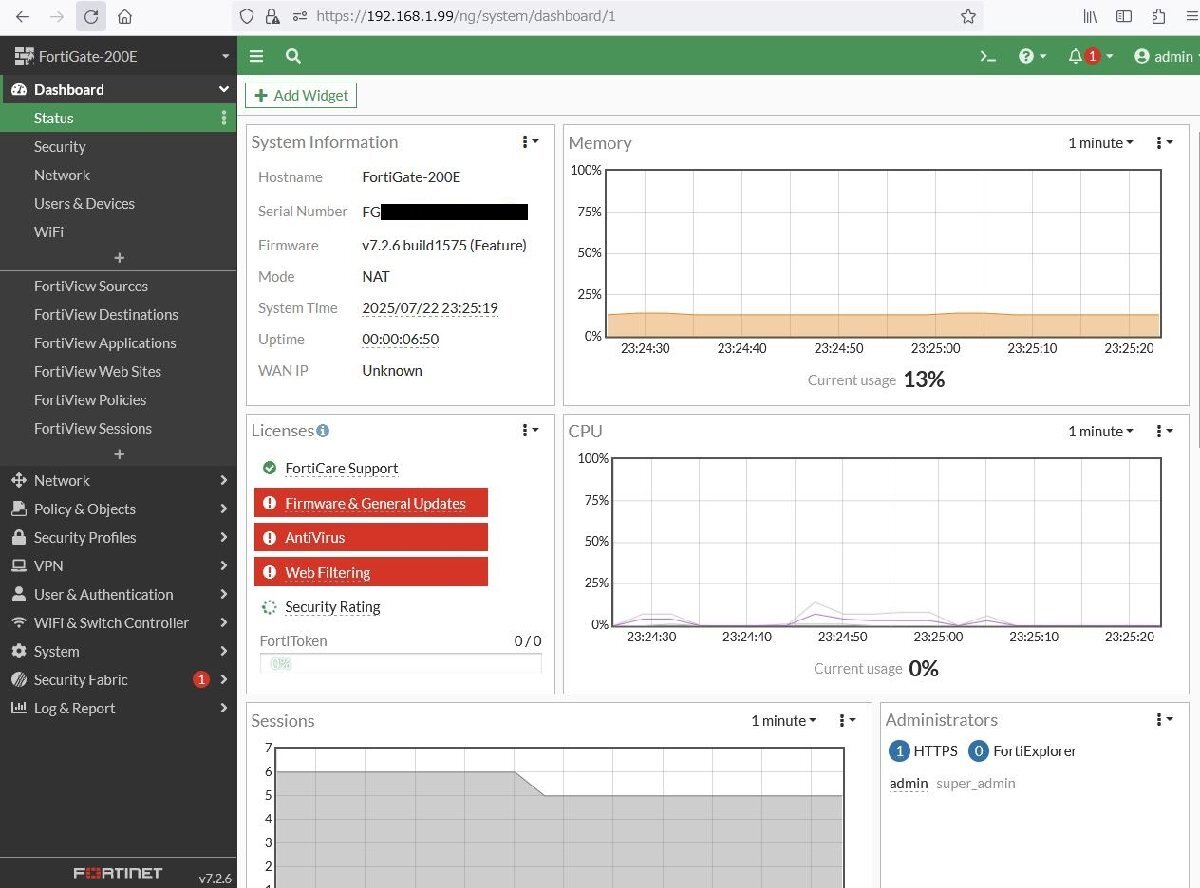Open the Users & Devices dashboard
The image size is (1200, 888).
pyautogui.click(x=84, y=203)
